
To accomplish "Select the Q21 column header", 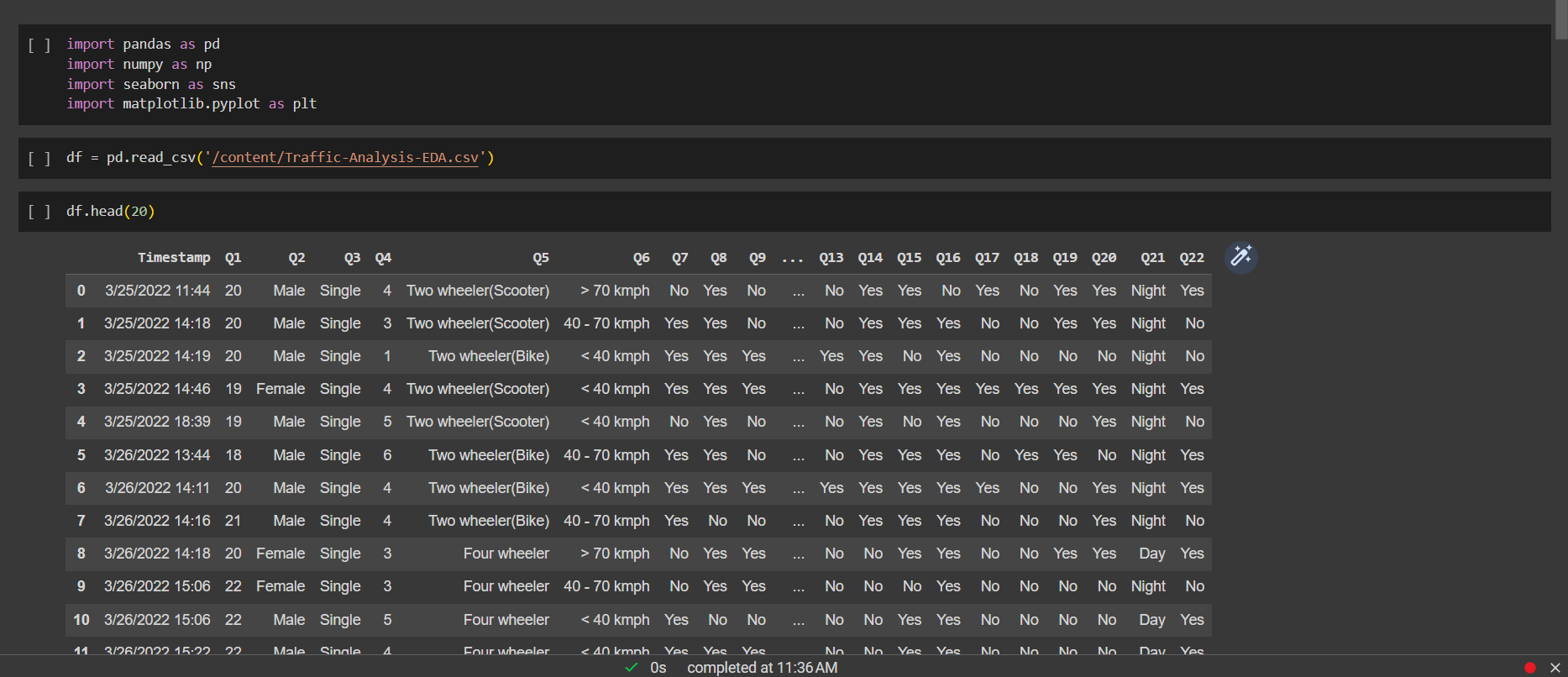I will (1152, 258).
